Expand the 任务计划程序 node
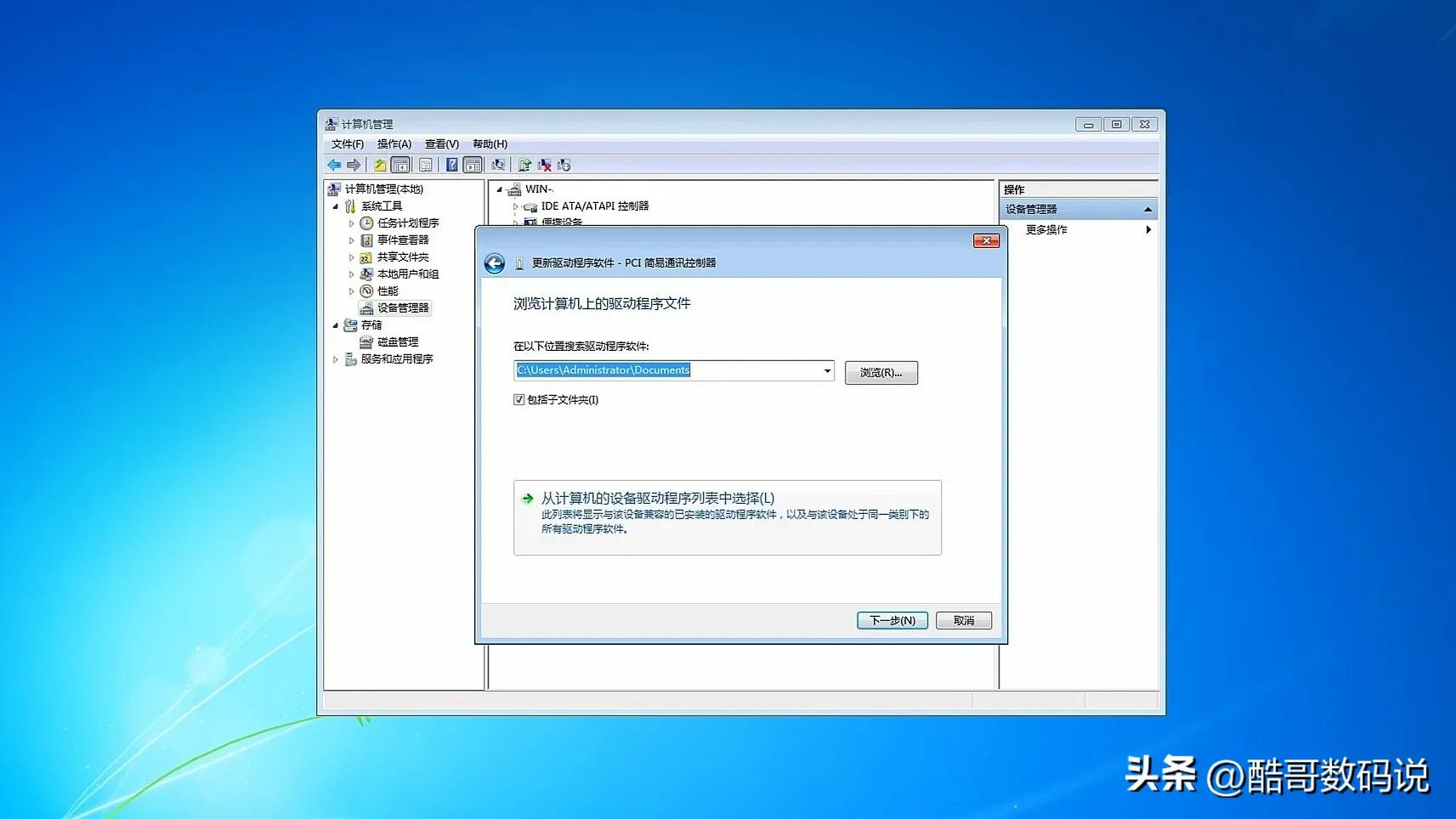Screen dimensions: 1456x819 pyautogui.click(x=351, y=223)
